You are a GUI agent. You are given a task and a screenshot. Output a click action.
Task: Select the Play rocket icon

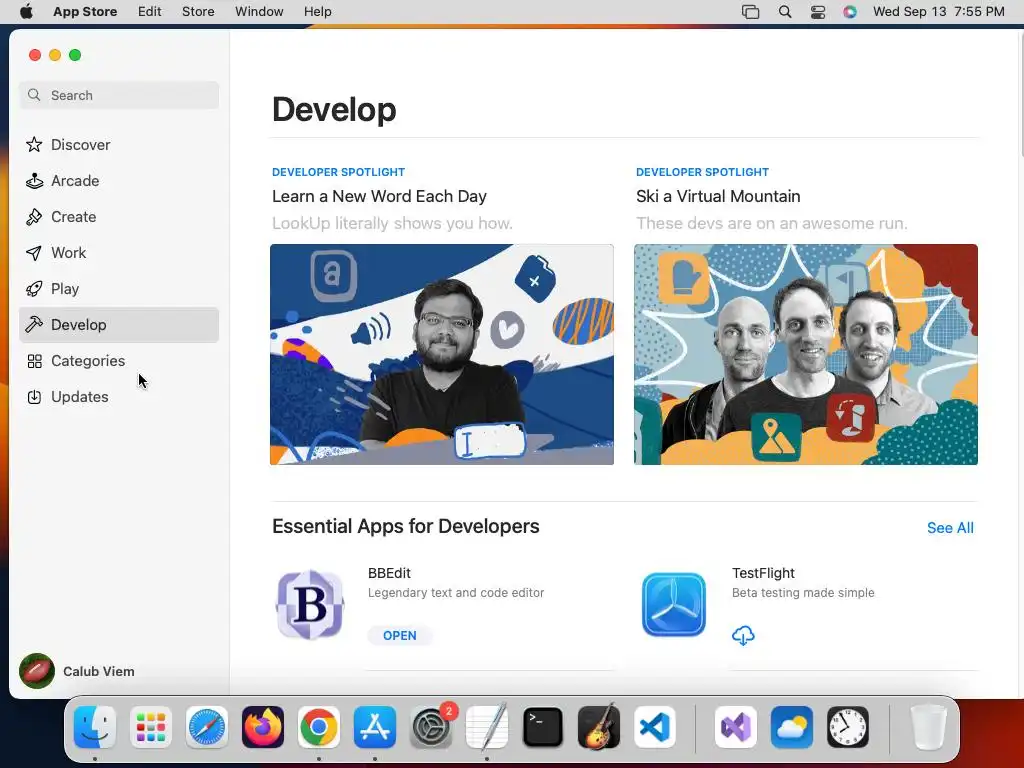pyautogui.click(x=34, y=289)
